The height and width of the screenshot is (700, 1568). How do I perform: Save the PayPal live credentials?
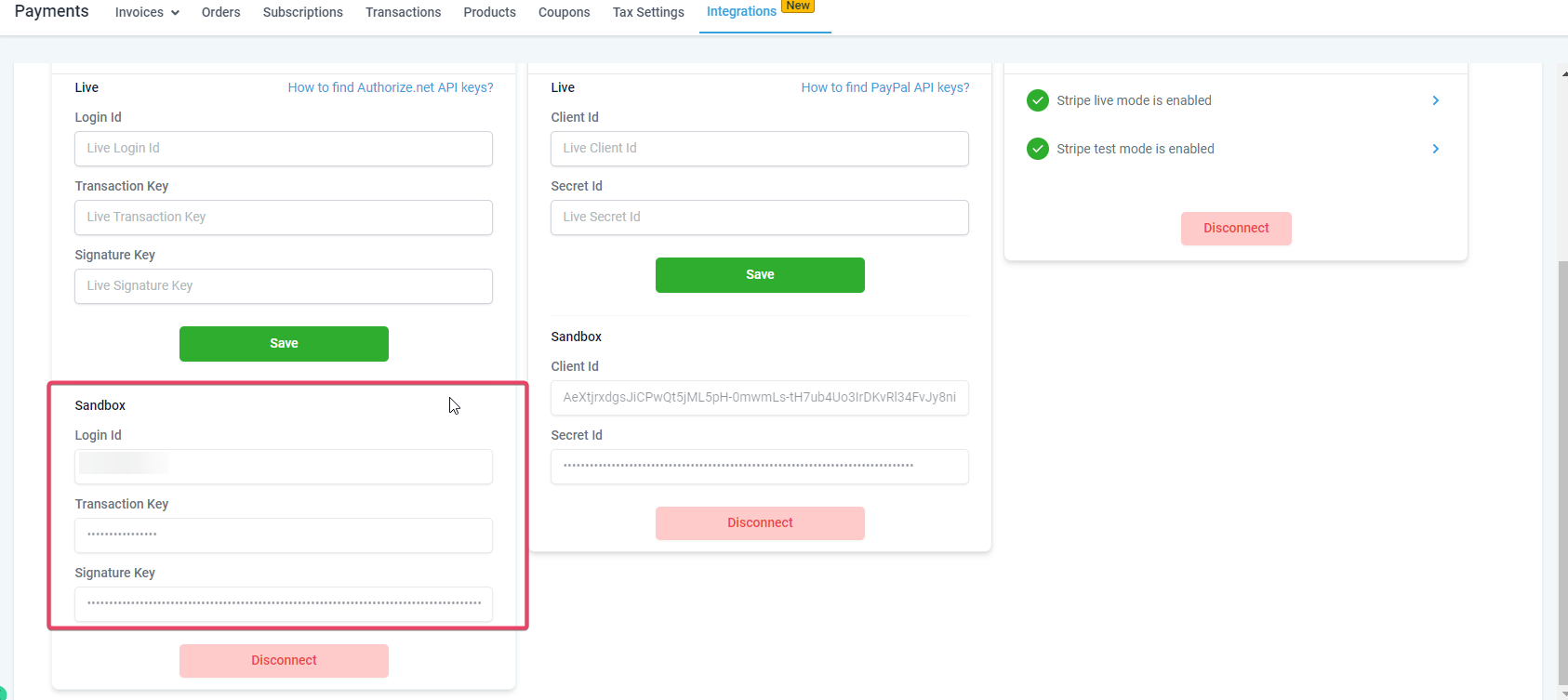(x=760, y=275)
